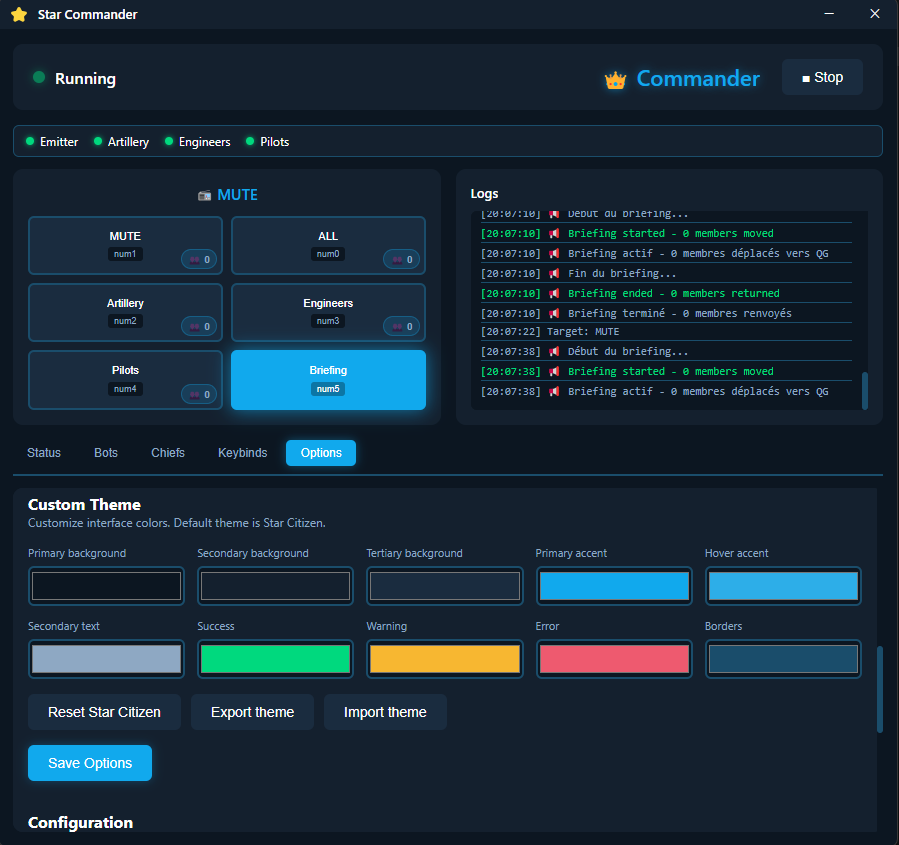The width and height of the screenshot is (899, 845).
Task: Click the Import theme button
Action: pos(385,712)
